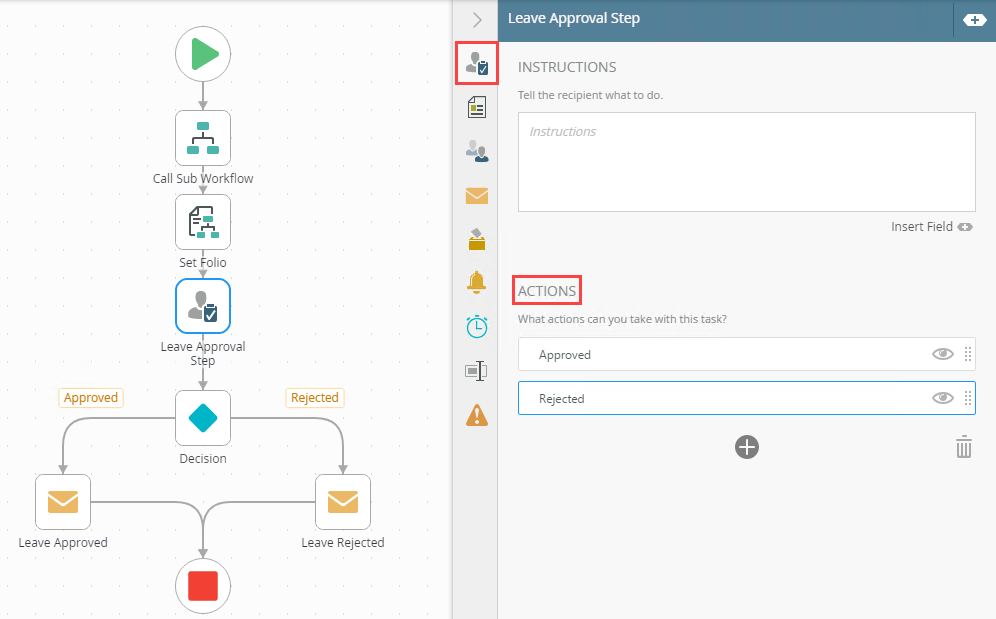The height and width of the screenshot is (619, 996).
Task: Grab the Rejected action drag handle
Action: 968,398
